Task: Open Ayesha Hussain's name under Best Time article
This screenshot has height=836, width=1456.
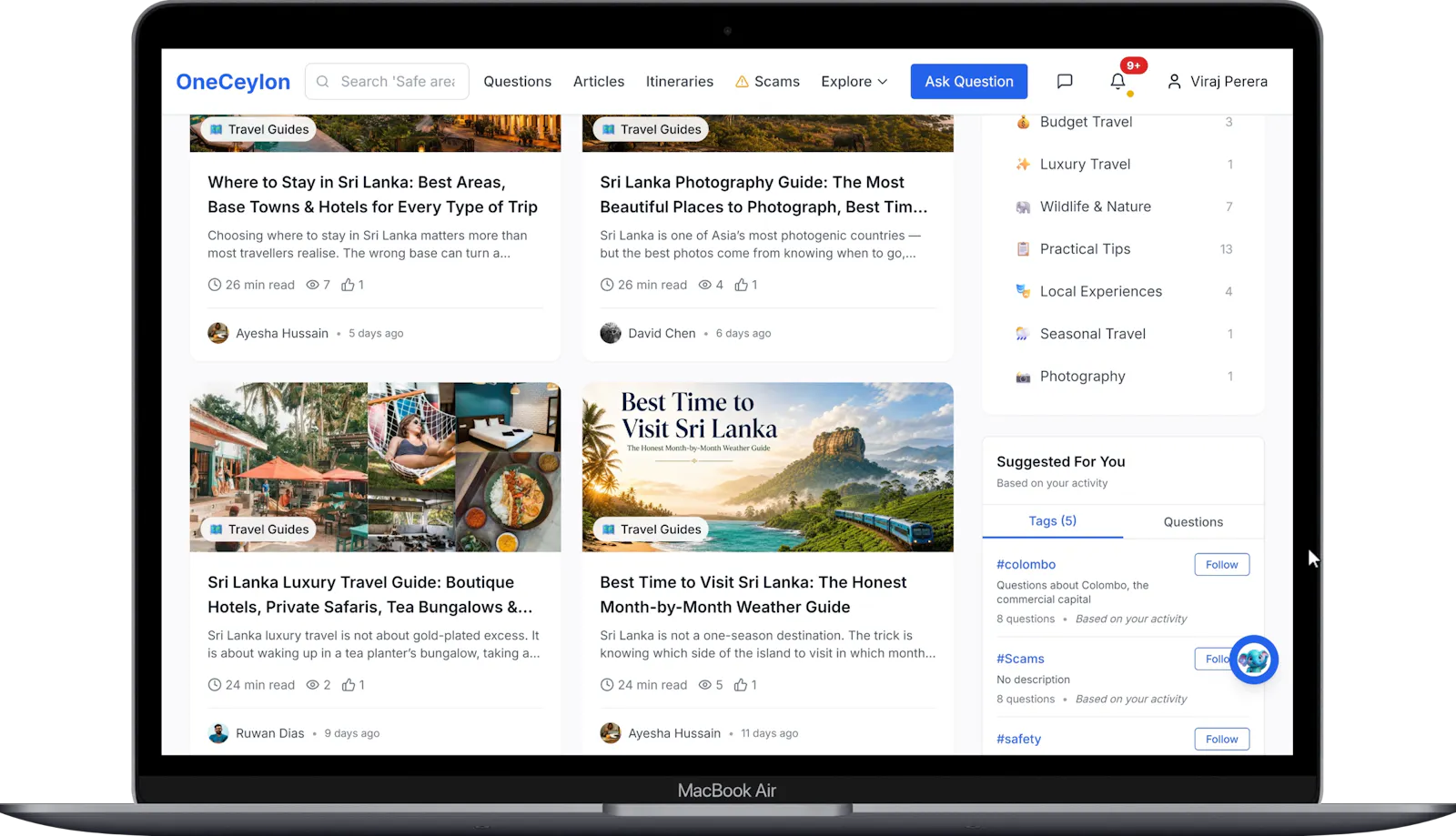Action: coord(674,733)
